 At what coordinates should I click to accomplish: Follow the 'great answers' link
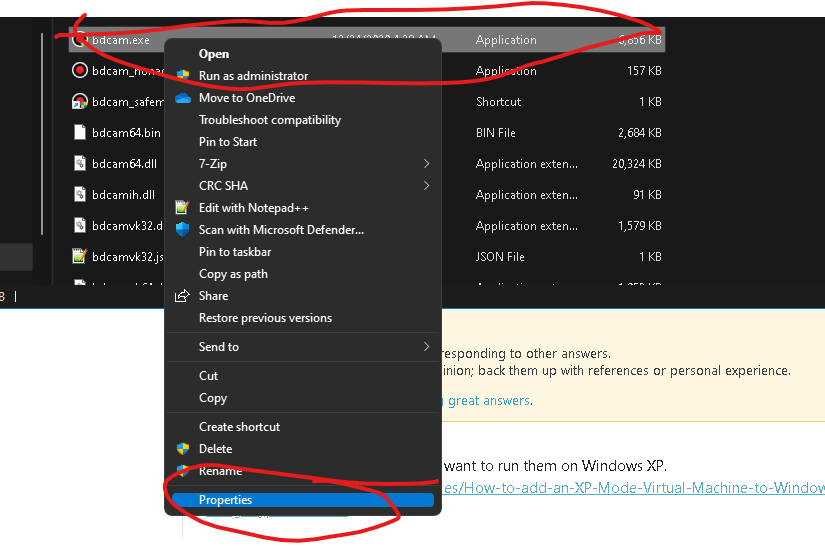click(489, 401)
